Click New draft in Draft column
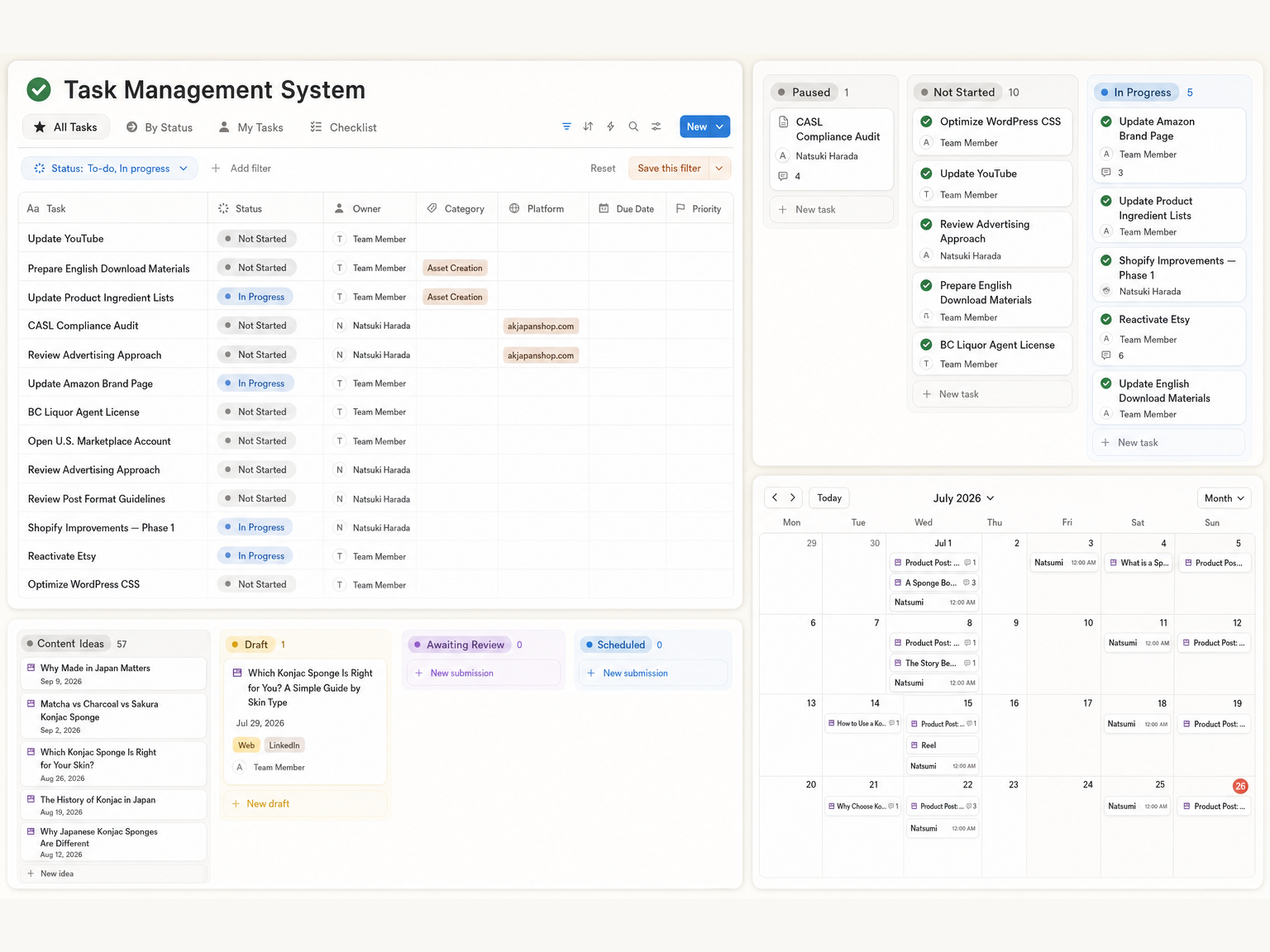This screenshot has width=1270, height=952. tap(304, 803)
